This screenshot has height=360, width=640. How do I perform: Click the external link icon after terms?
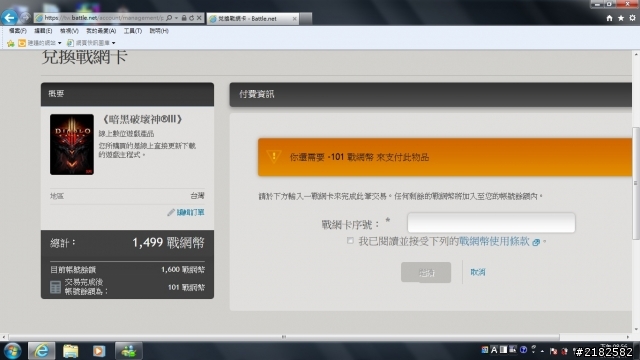click(x=536, y=242)
